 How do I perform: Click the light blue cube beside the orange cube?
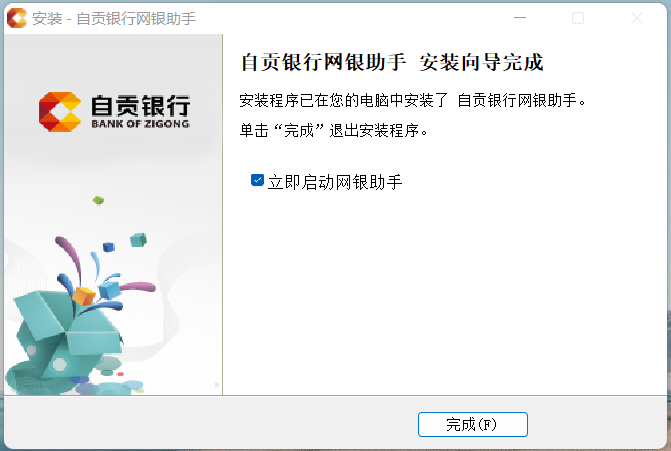(x=111, y=290)
